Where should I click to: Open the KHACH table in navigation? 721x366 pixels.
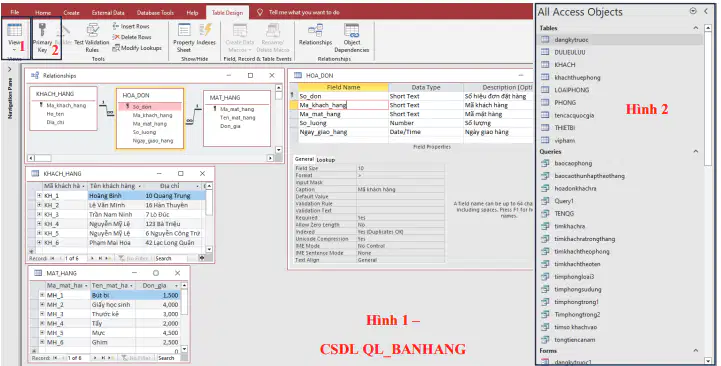pos(565,65)
